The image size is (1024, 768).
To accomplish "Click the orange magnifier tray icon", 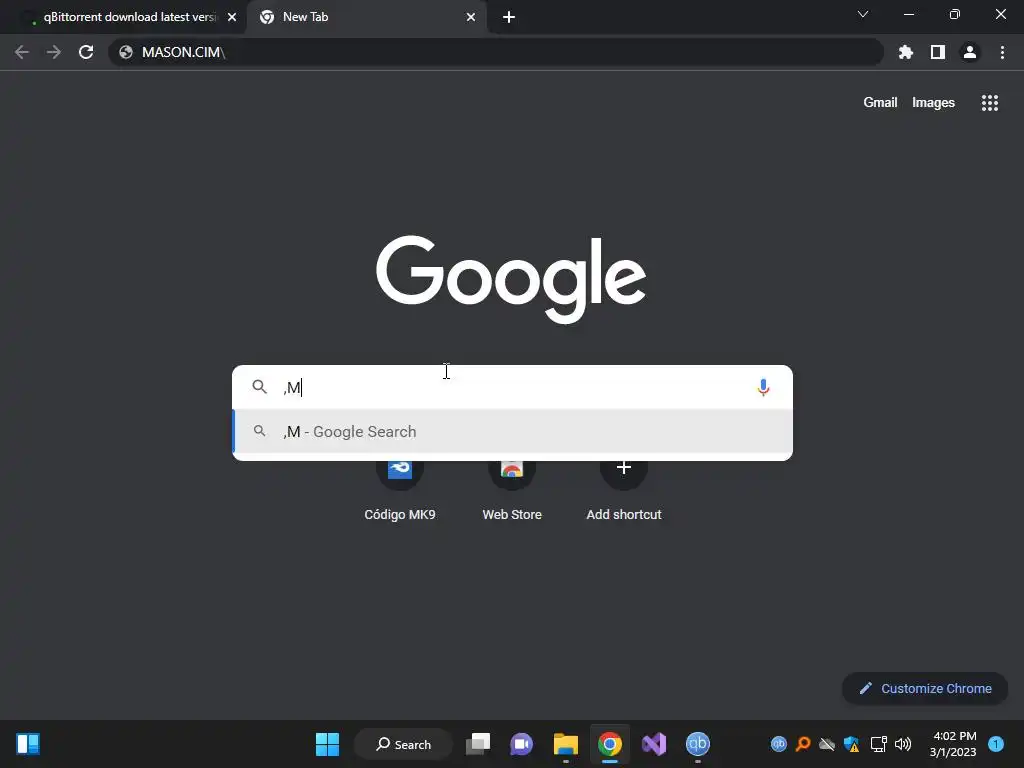I will tap(803, 744).
